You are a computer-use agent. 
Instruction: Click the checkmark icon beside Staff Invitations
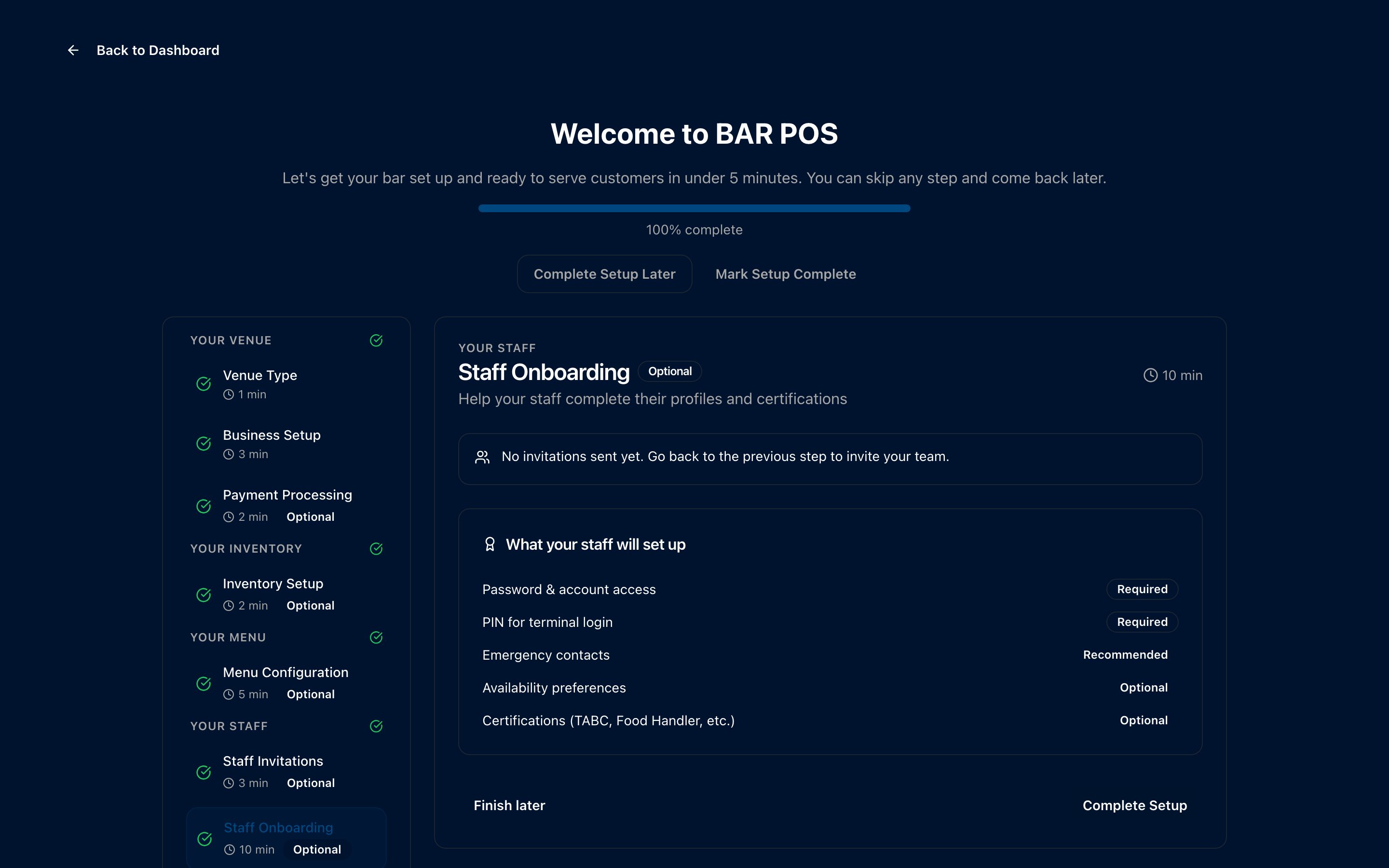(204, 772)
